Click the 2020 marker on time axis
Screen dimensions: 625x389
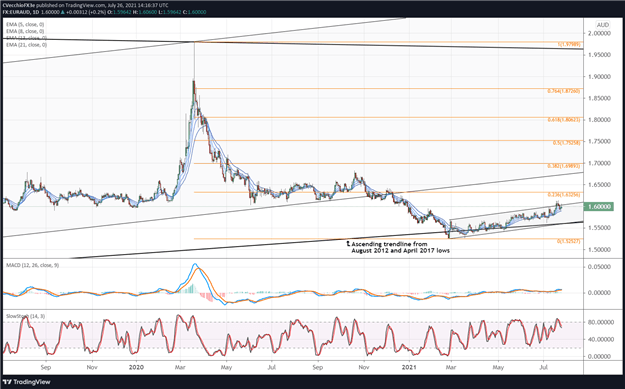click(x=137, y=367)
